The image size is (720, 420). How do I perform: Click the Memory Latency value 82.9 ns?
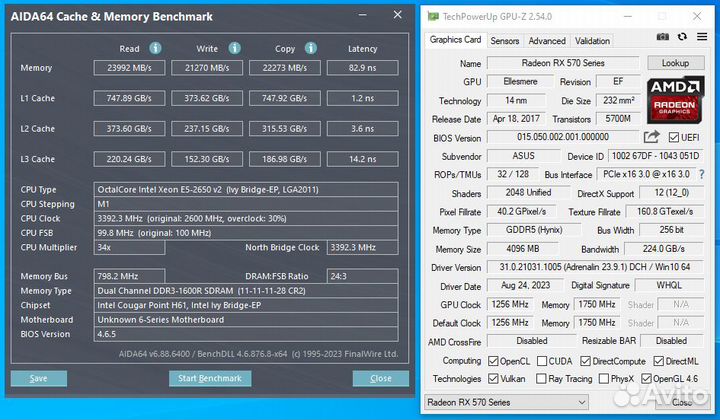(363, 68)
